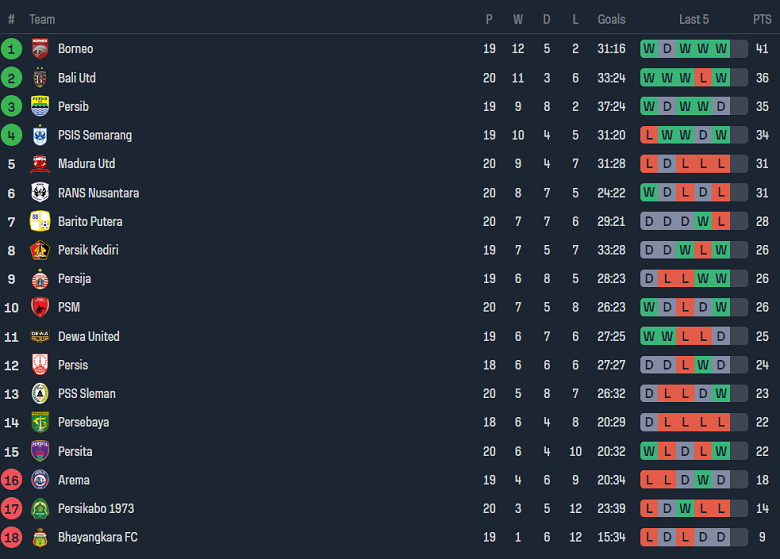Click the Borneo club crest icon
The height and width of the screenshot is (559, 780).
point(40,48)
